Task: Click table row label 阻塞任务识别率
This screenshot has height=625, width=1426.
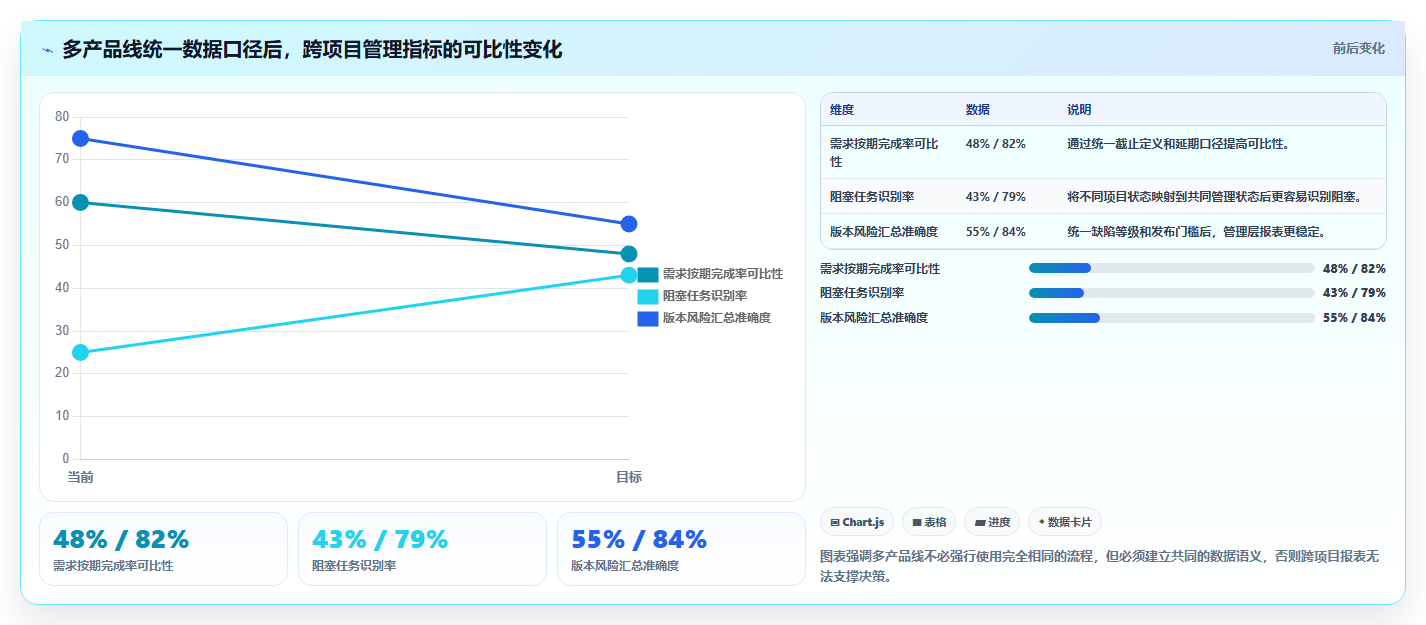Action: click(x=872, y=197)
